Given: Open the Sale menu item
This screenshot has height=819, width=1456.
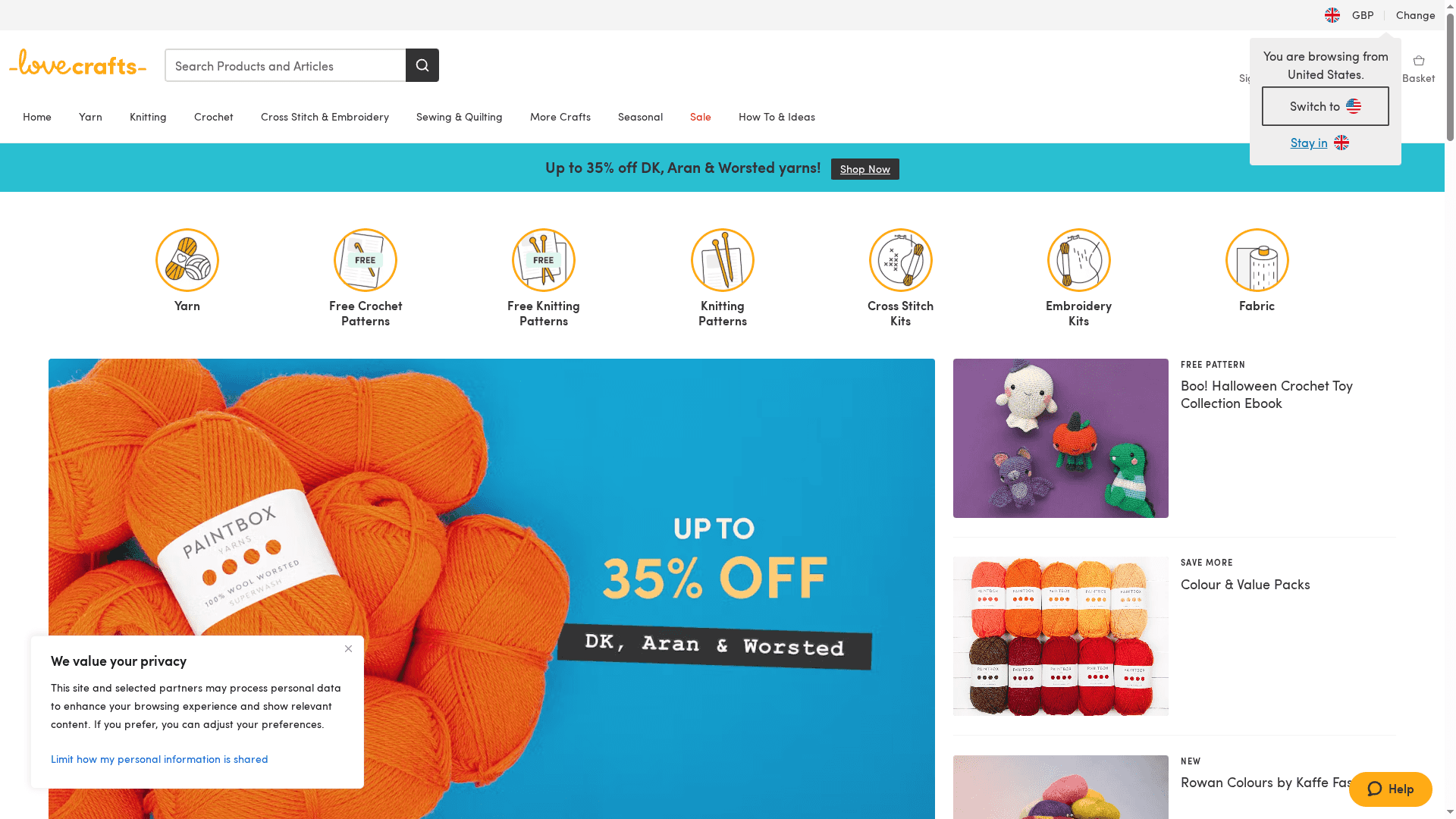Looking at the screenshot, I should [701, 117].
